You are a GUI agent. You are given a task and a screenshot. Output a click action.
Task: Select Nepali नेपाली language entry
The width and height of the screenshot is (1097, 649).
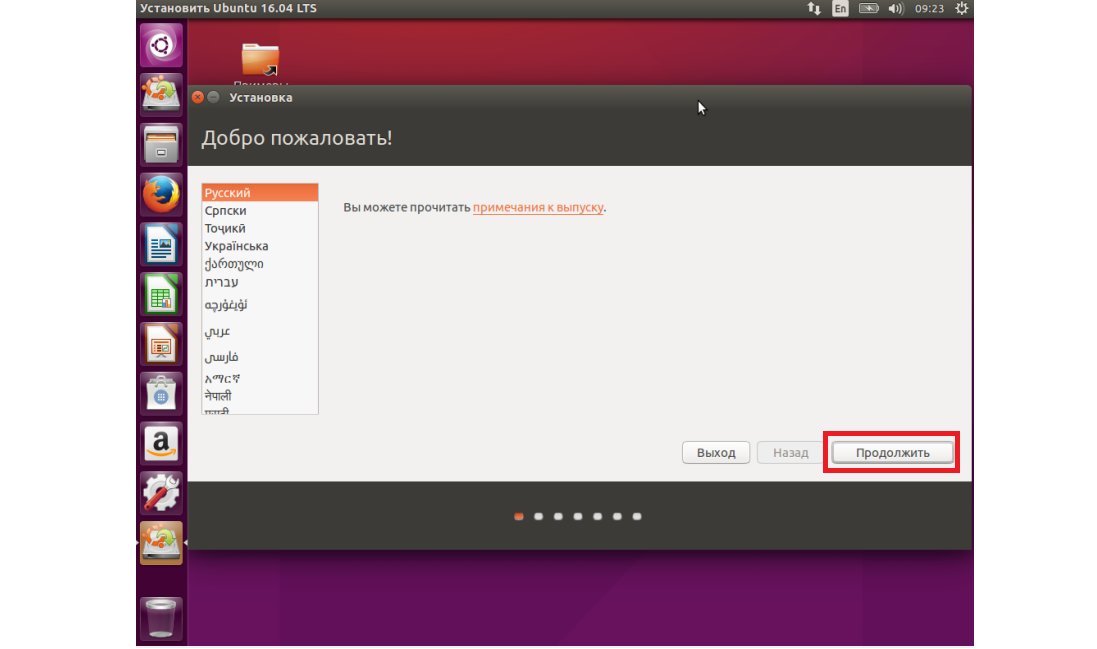pos(260,396)
